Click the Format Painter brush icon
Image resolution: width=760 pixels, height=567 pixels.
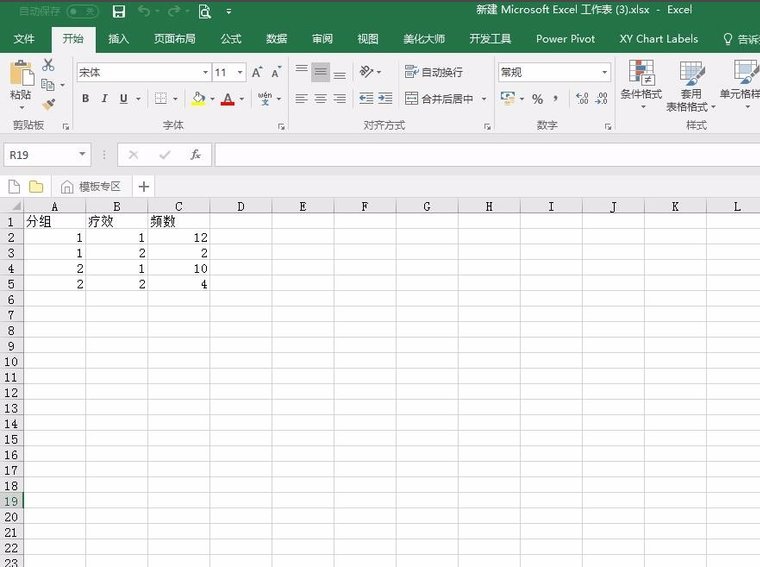(x=48, y=104)
